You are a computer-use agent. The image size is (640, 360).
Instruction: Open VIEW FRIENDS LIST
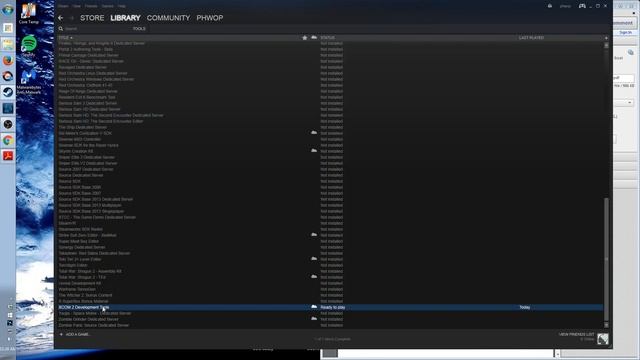[x=576, y=334]
